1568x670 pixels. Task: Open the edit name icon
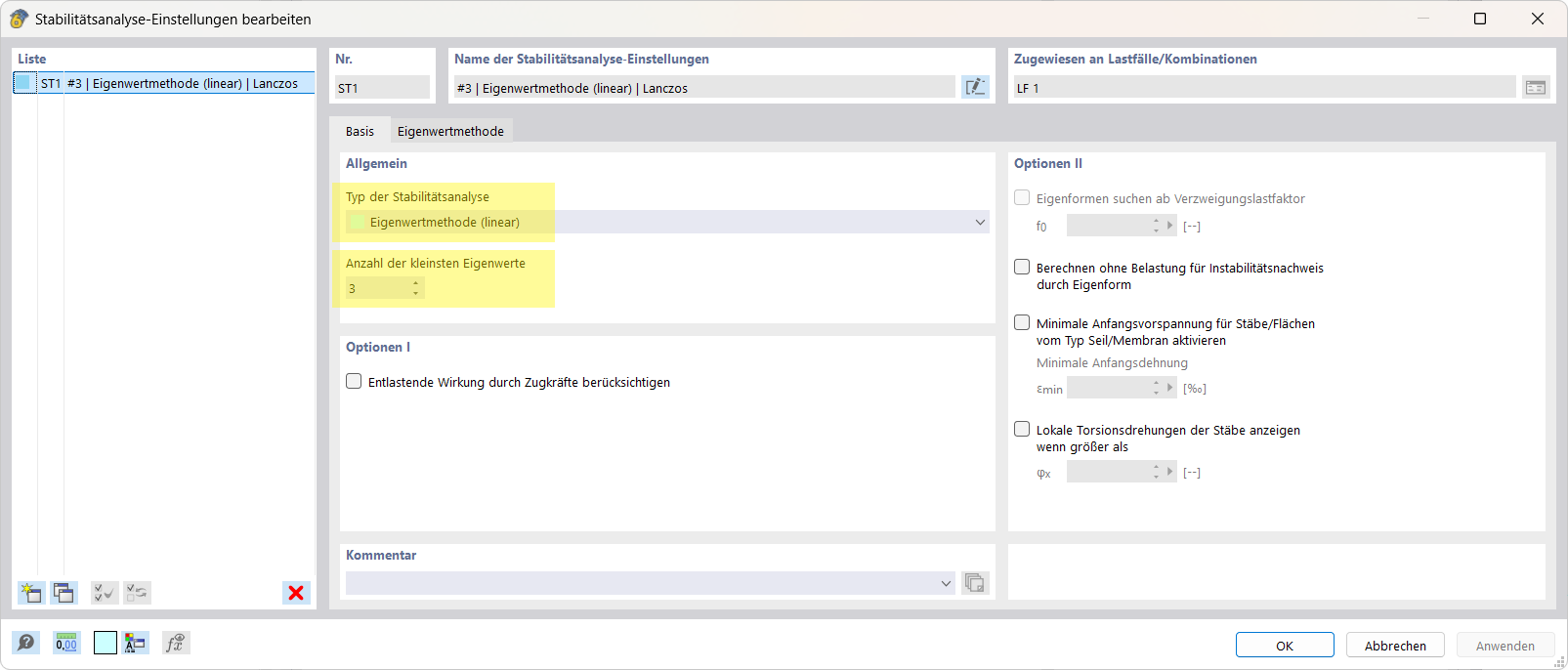point(975,87)
